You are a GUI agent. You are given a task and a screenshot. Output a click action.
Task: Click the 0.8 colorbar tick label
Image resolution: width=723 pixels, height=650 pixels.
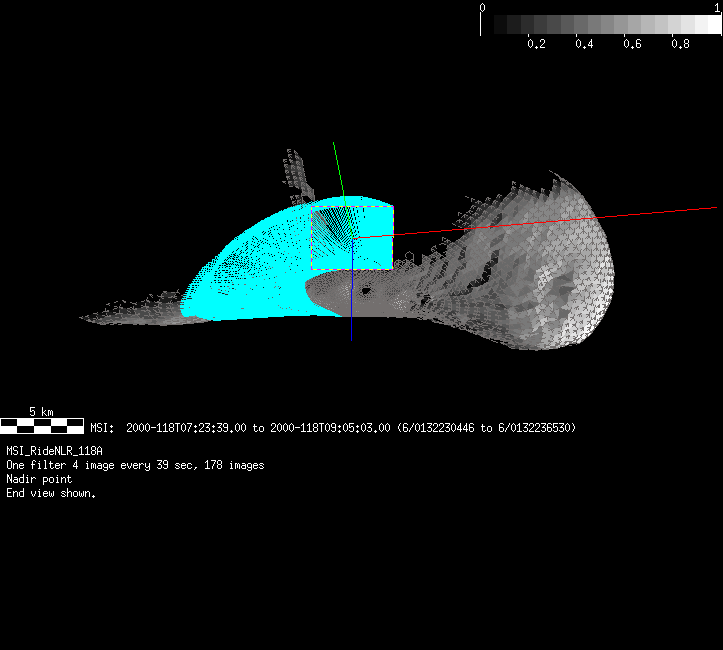(680, 44)
